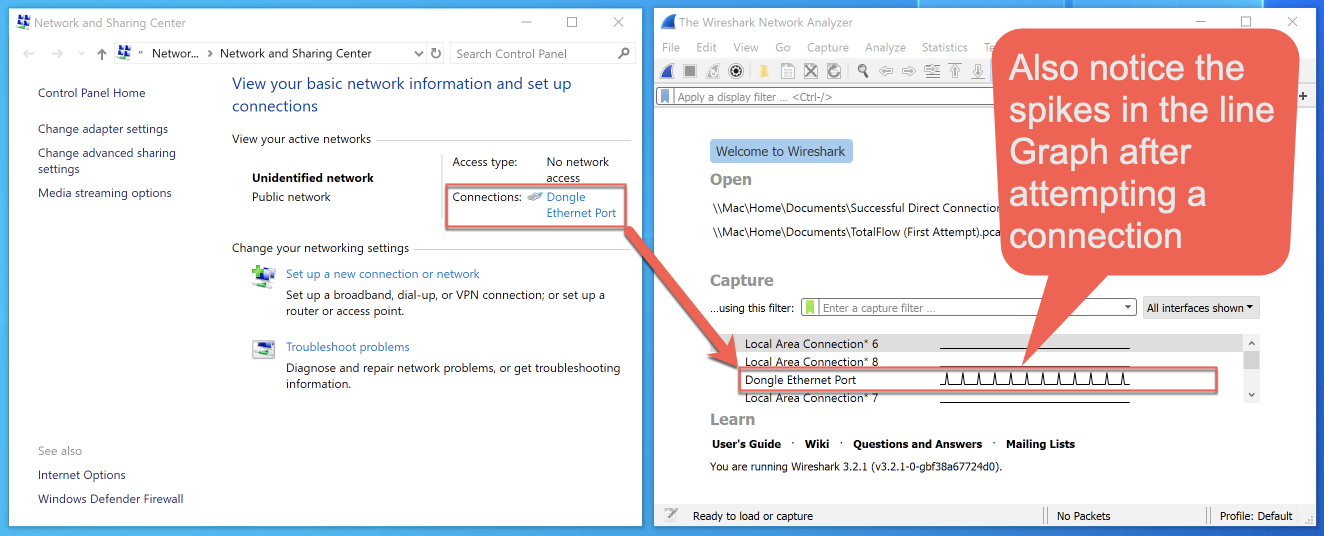Open the Capture menu in Wireshark
This screenshot has width=1324, height=536.
[827, 47]
